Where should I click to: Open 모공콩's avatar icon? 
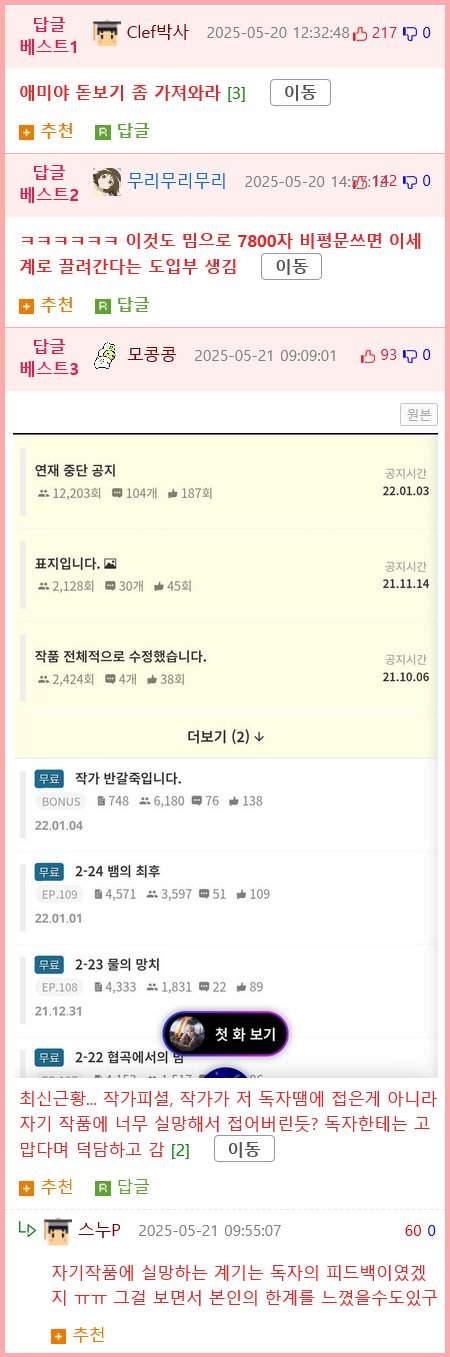click(107, 355)
